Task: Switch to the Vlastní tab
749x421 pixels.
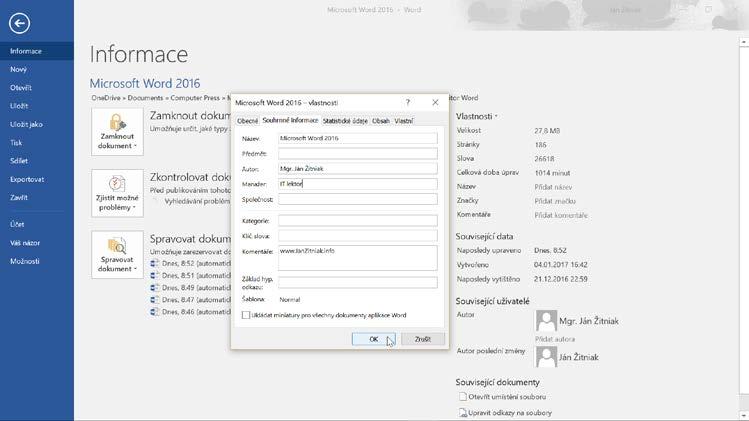Action: point(404,121)
